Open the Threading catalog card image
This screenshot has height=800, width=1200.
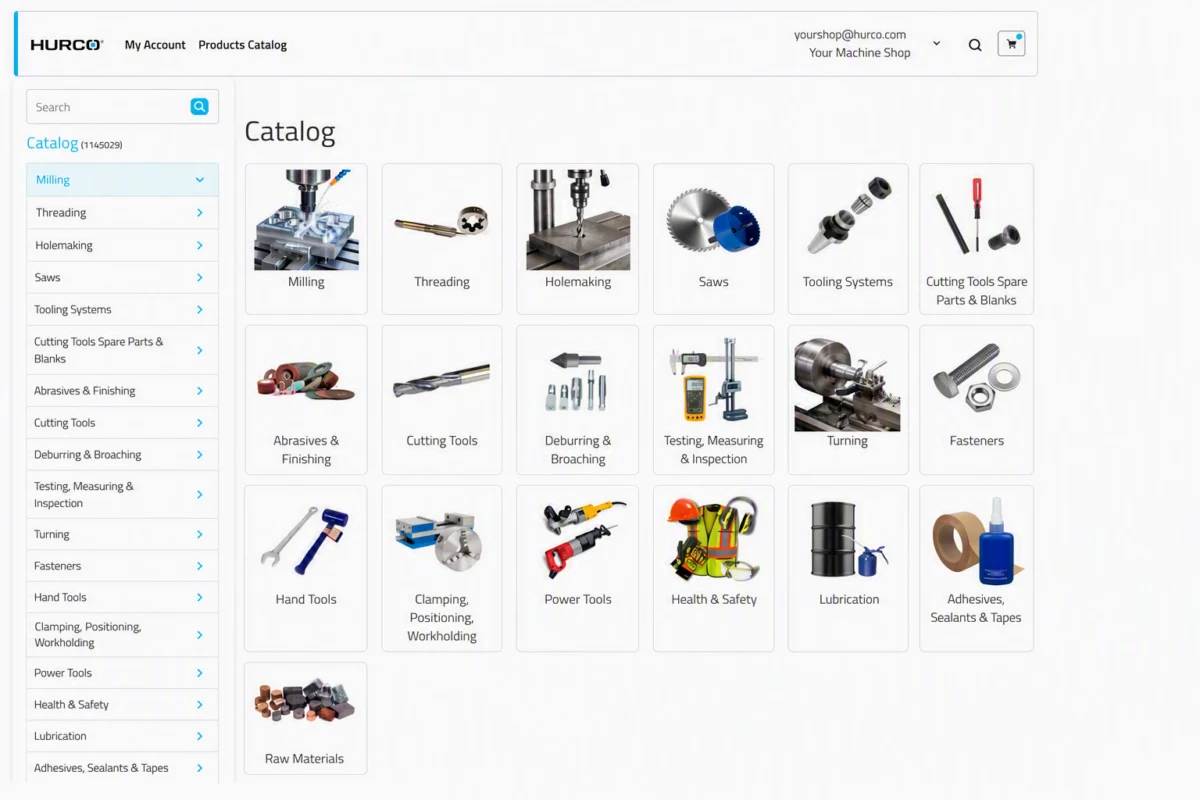tap(442, 221)
